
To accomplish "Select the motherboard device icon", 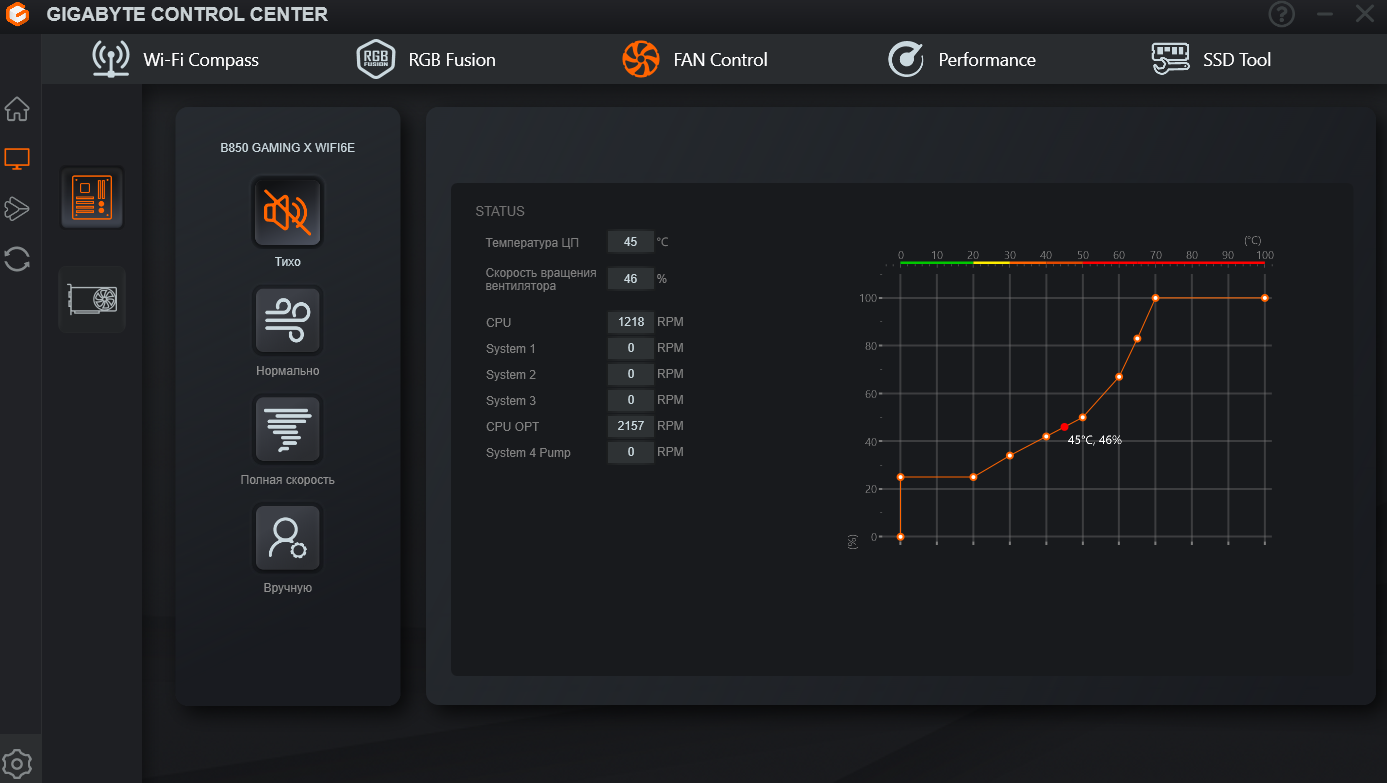I will [92, 198].
